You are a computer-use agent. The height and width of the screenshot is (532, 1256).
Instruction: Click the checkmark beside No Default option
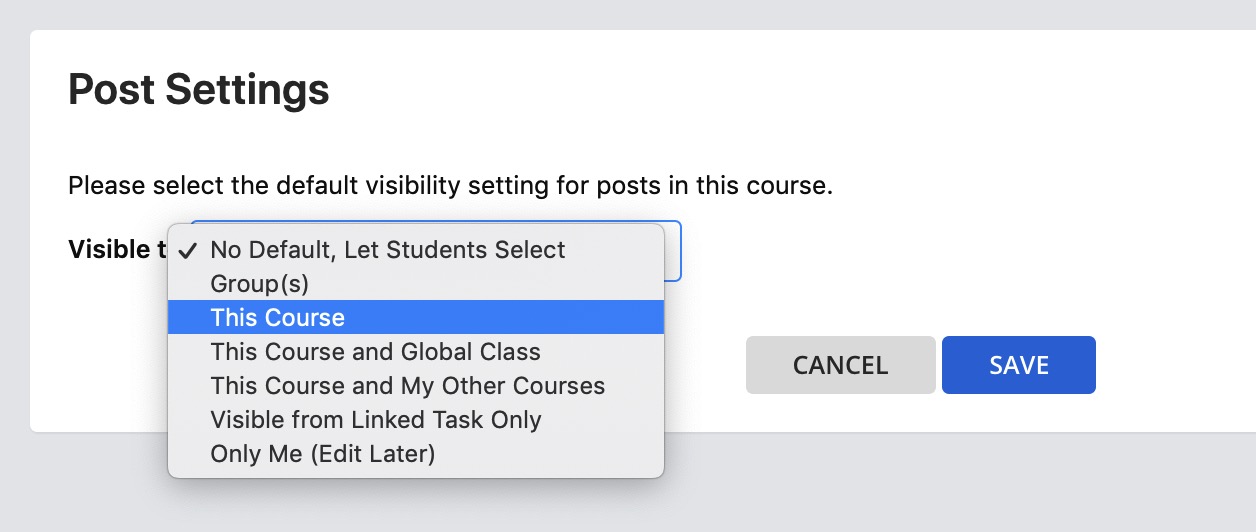(190, 250)
